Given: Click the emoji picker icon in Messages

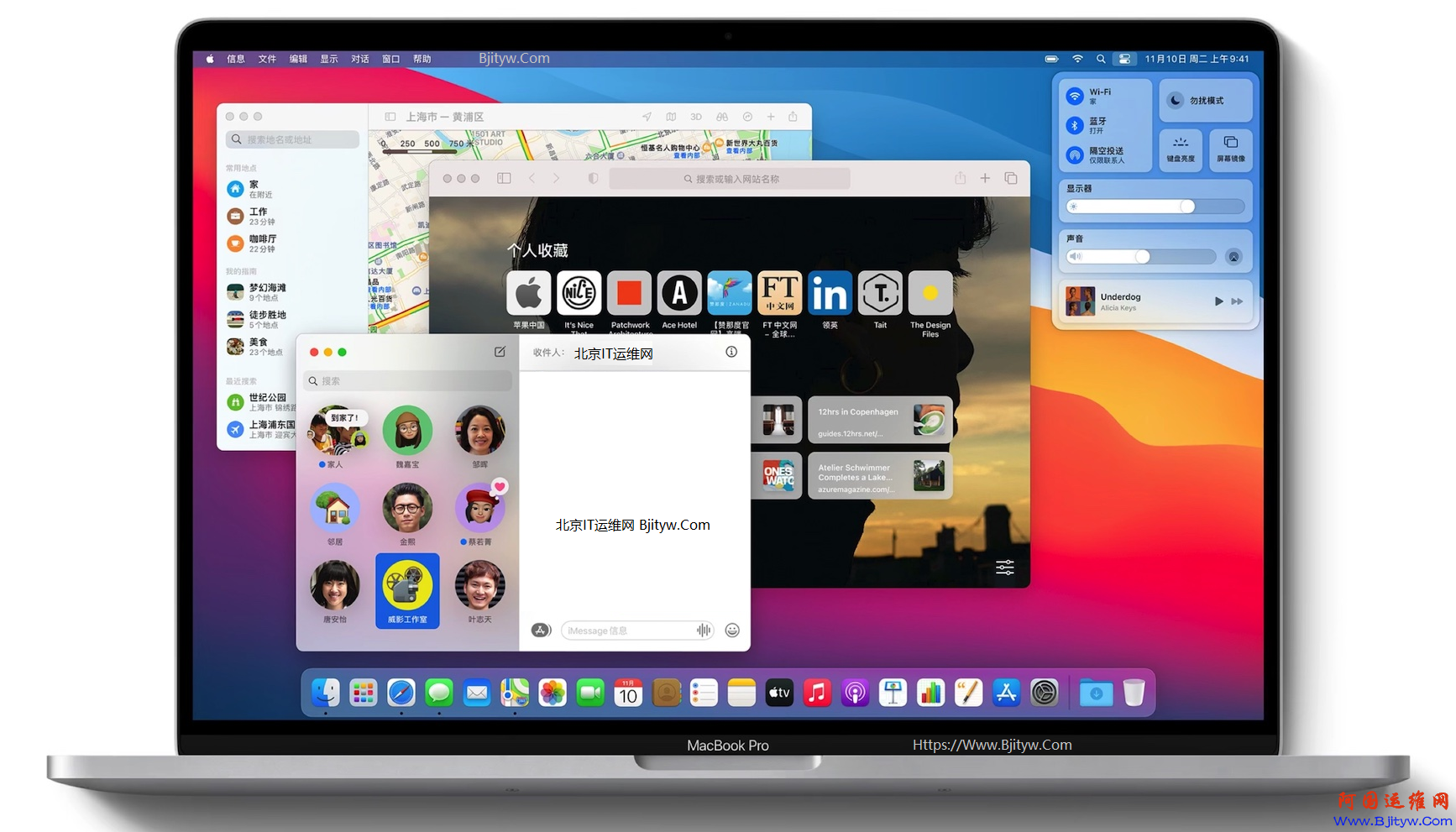Looking at the screenshot, I should click(x=732, y=631).
